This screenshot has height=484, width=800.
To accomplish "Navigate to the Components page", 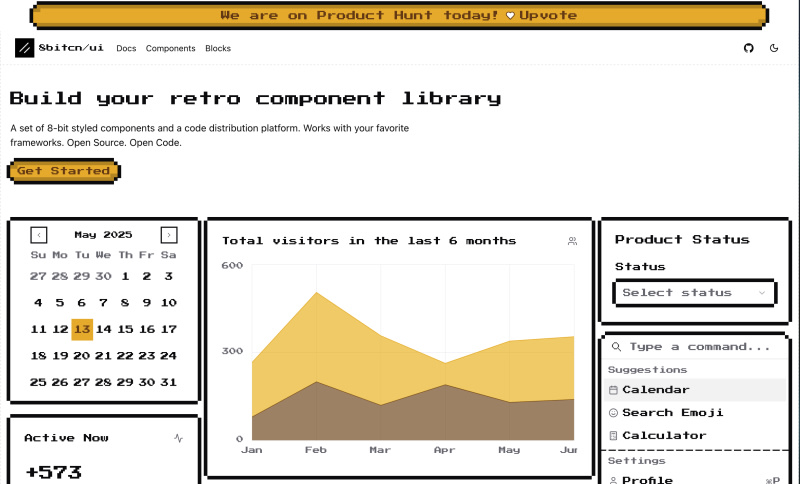I will [170, 48].
